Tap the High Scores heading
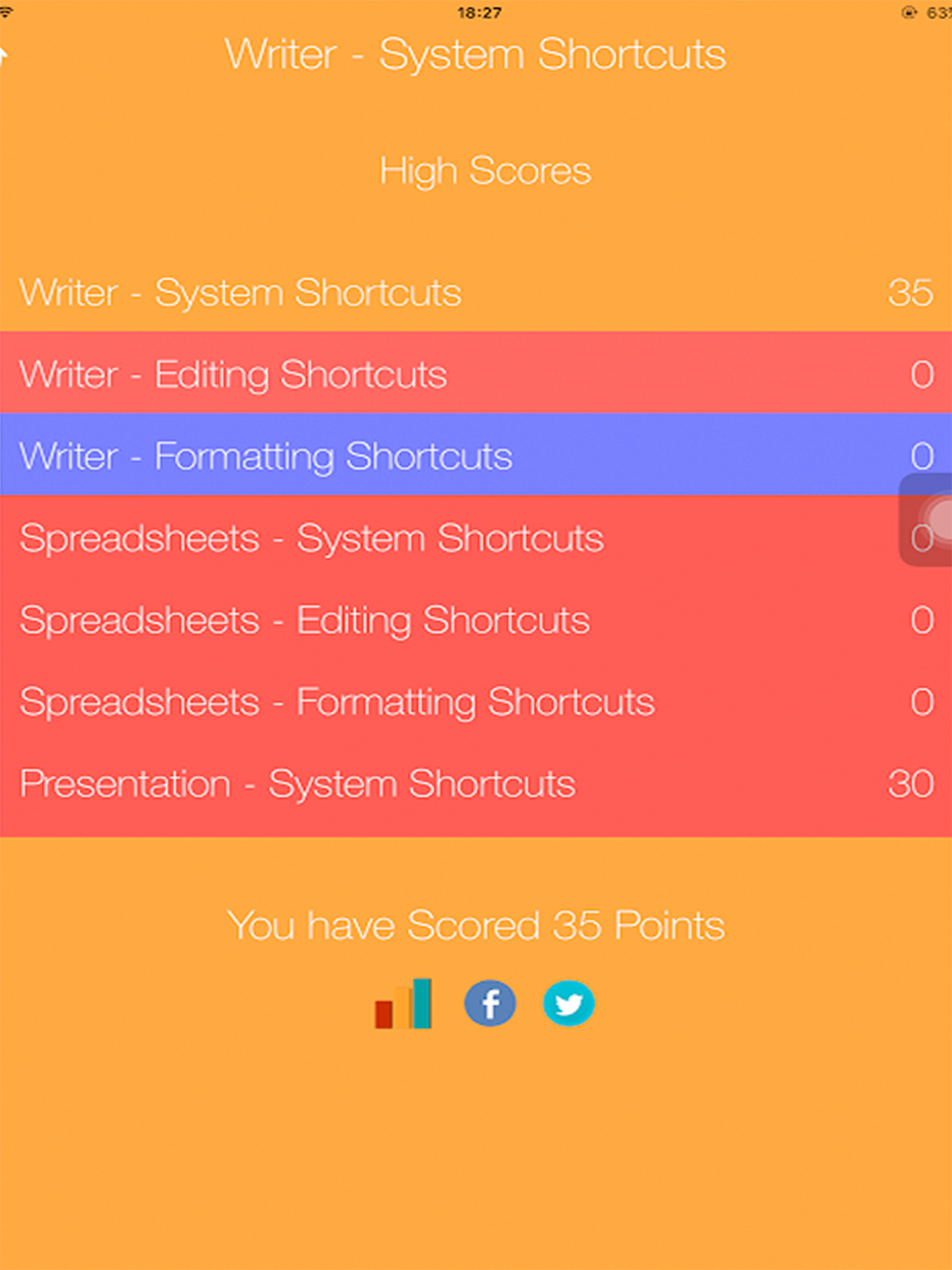Image resolution: width=952 pixels, height=1270 pixels. coord(485,171)
